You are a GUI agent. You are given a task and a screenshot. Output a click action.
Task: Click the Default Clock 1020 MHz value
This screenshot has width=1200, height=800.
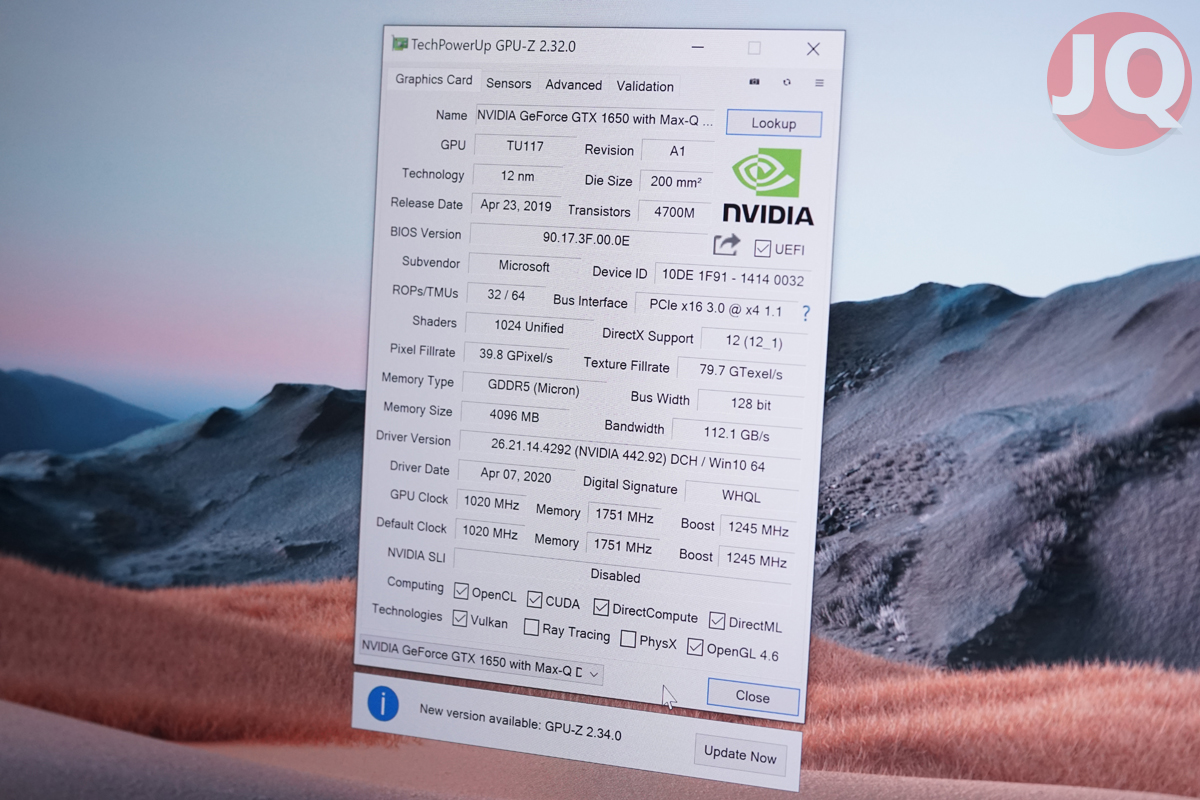tap(489, 533)
